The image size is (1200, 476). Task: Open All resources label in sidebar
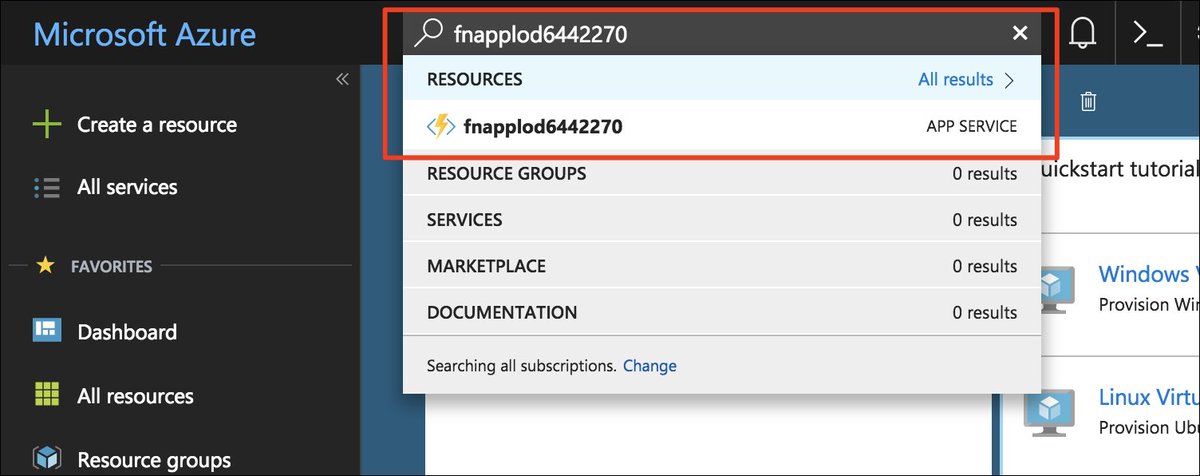[x=135, y=396]
